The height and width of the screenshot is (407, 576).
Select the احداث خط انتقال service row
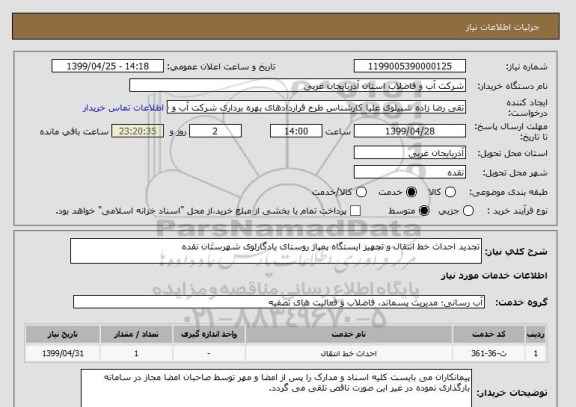[286, 353]
